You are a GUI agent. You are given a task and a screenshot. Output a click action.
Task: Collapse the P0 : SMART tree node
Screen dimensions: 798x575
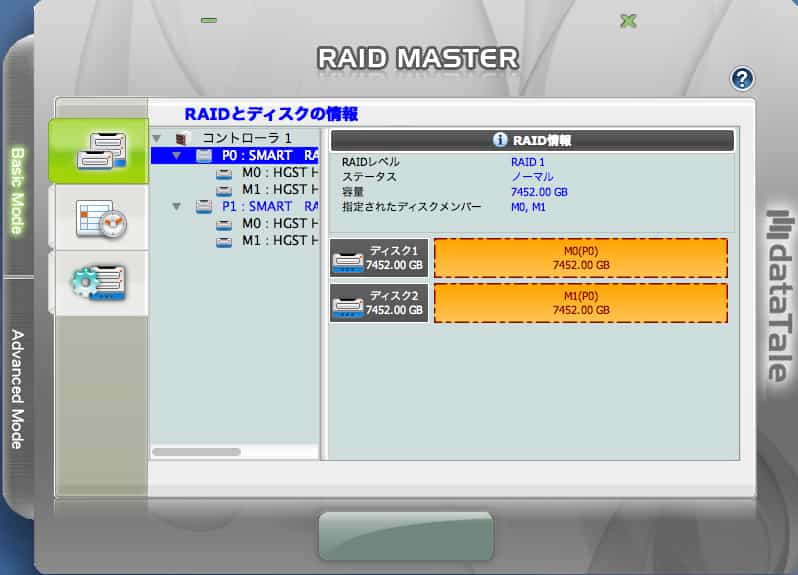point(177,155)
